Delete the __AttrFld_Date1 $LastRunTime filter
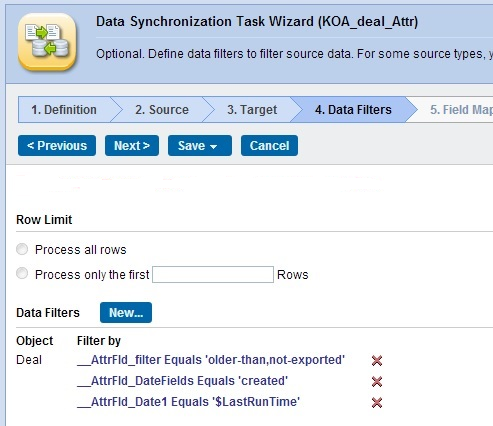This screenshot has height=426, width=493. [377, 402]
